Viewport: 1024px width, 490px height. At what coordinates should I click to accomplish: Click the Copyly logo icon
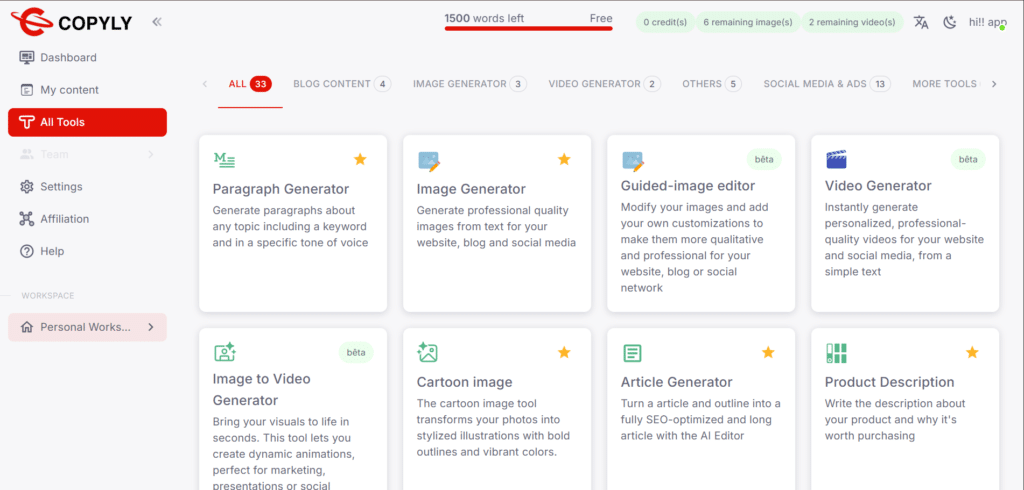pyautogui.click(x=31, y=21)
